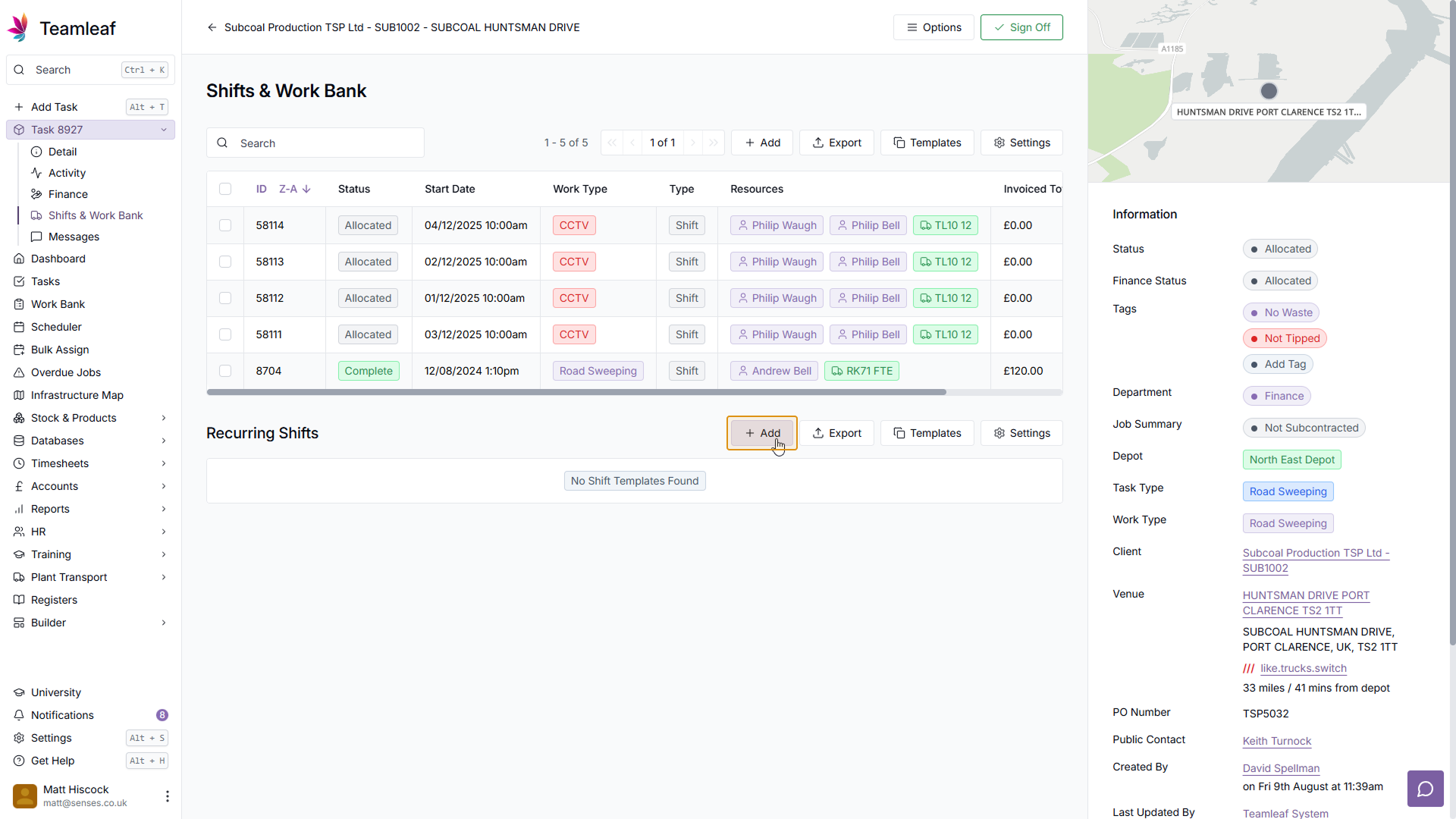Click the Sign Off button
1456x819 pixels.
click(1021, 27)
